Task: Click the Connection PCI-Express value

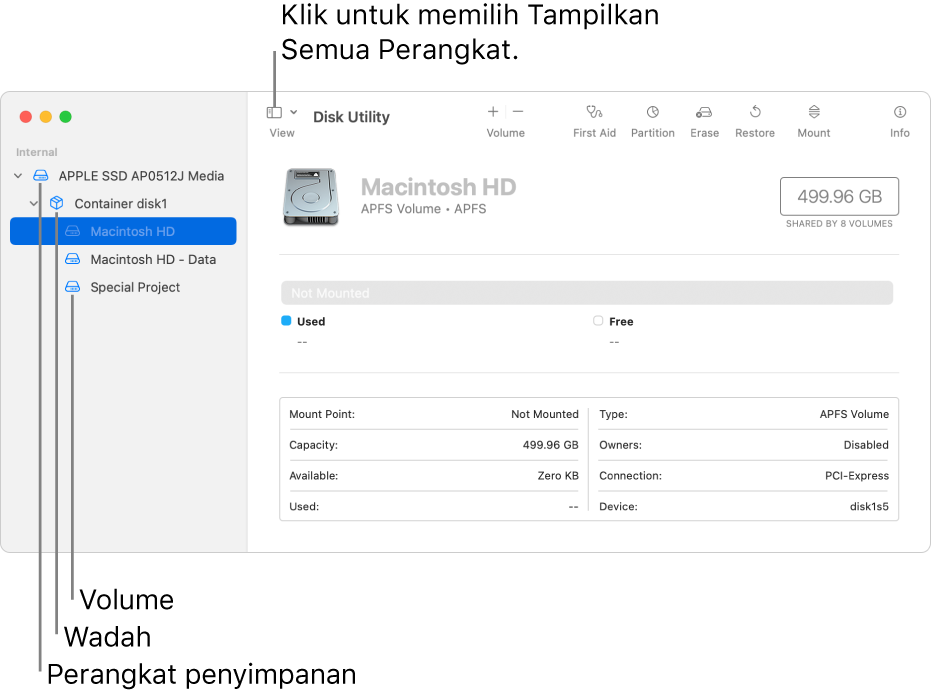Action: pos(857,476)
